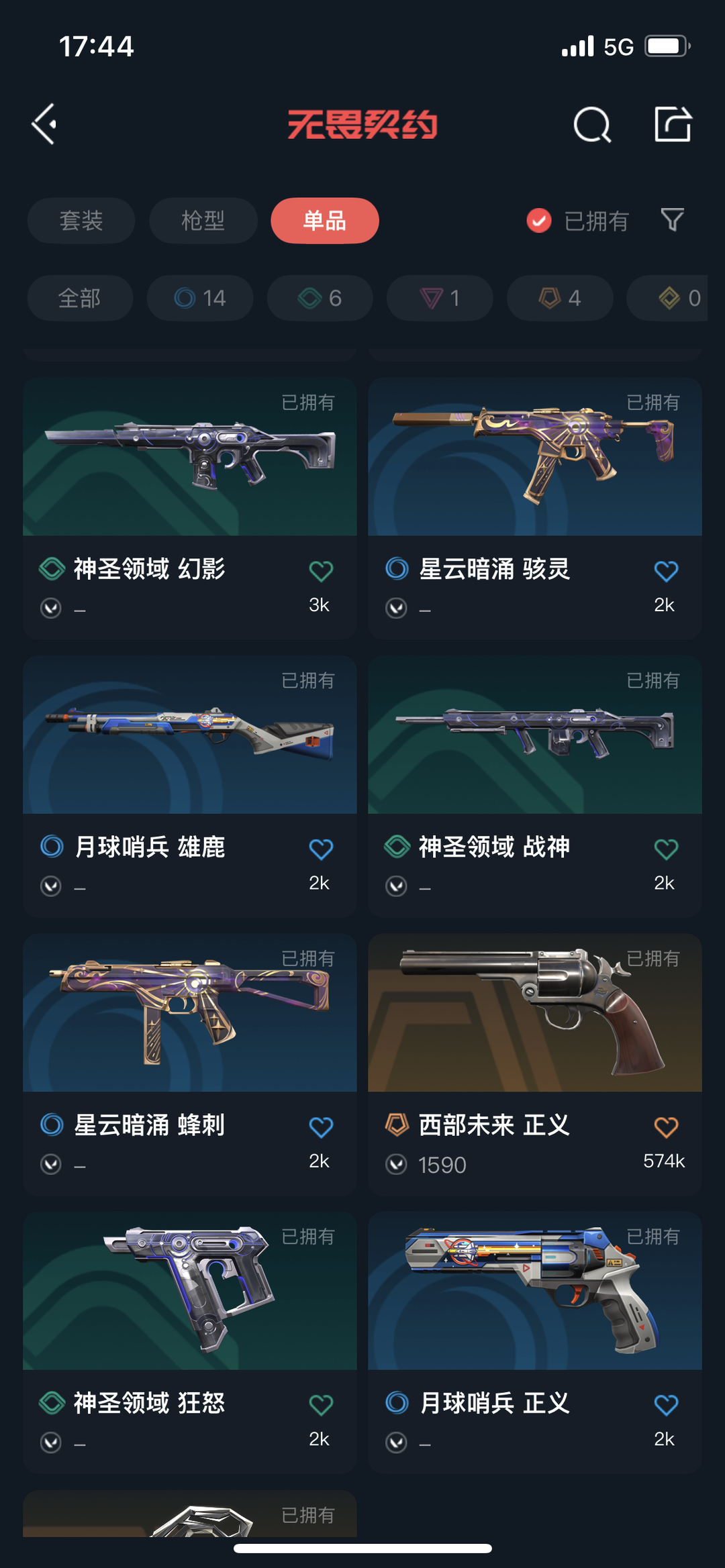Open 神圣领域 战神 skin title
725x1568 pixels.
click(x=494, y=847)
